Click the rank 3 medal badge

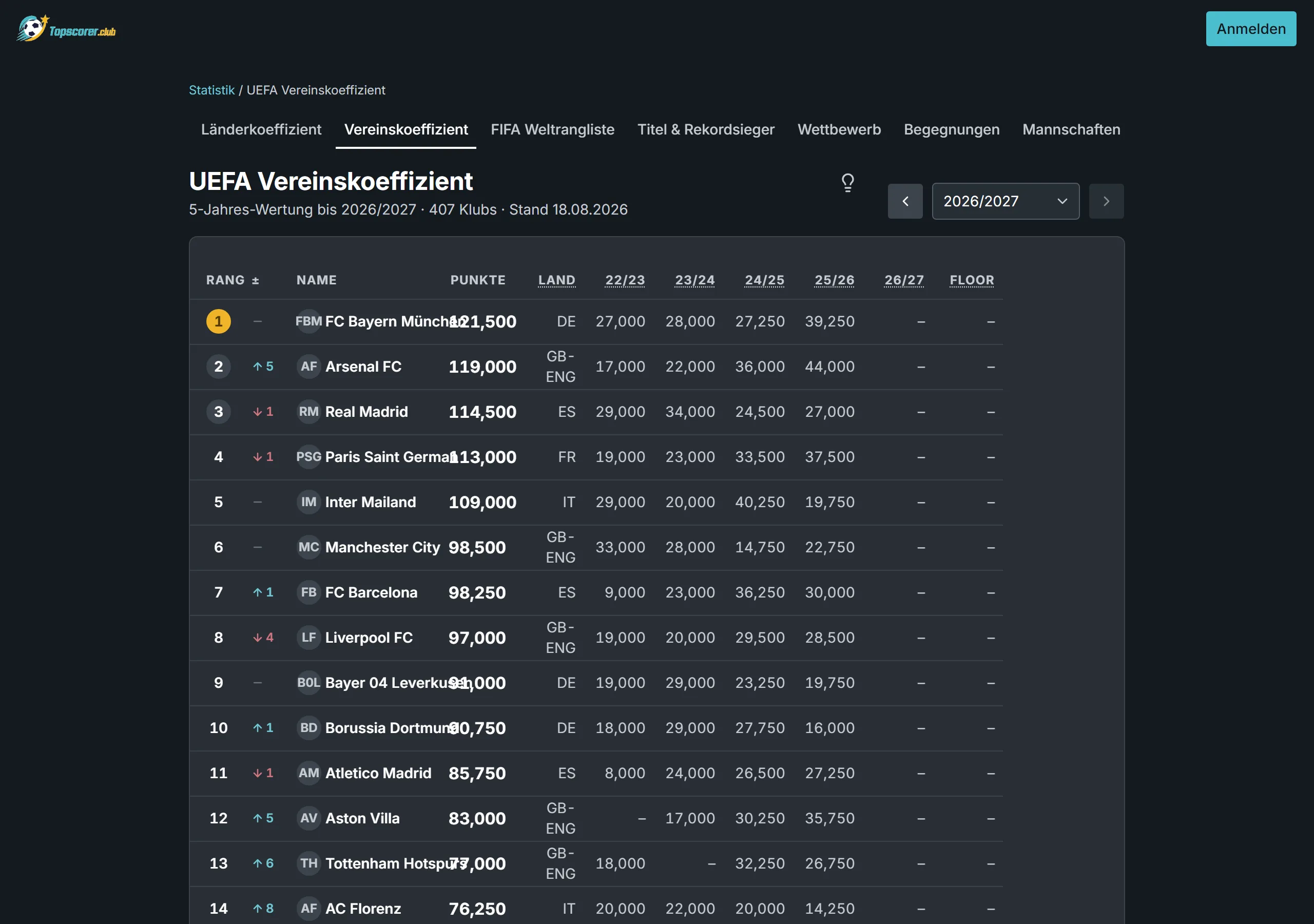[218, 412]
